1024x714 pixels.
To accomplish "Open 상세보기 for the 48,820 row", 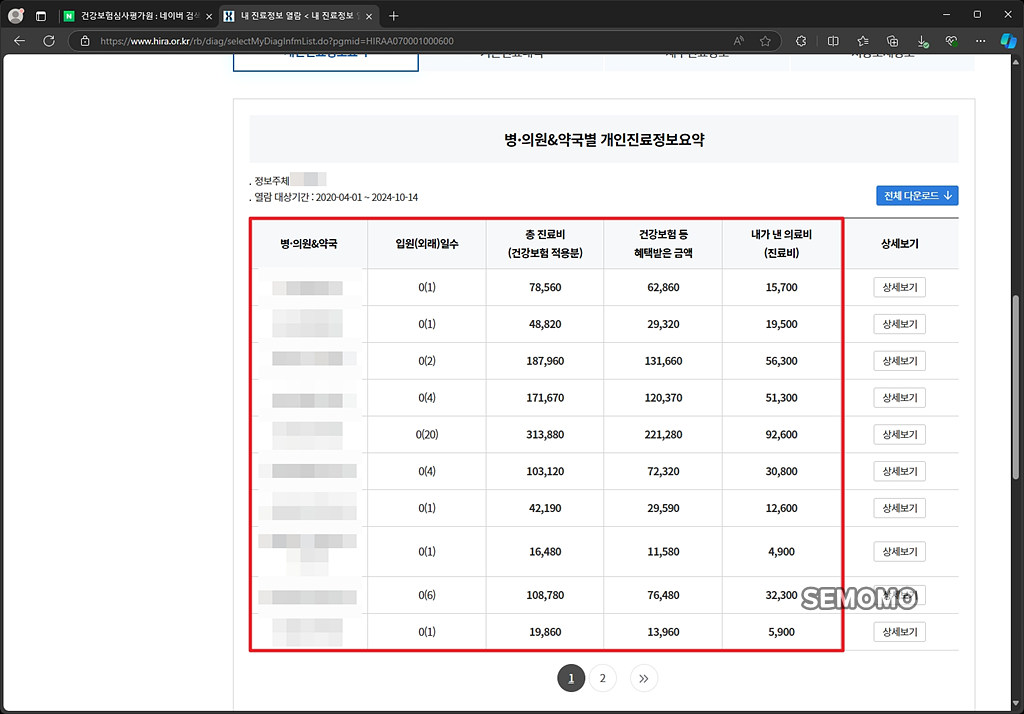I will pos(899,324).
